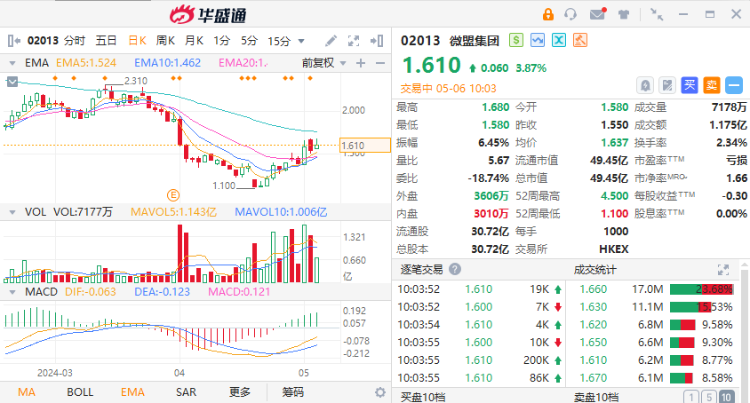
Task: Open the 成交统计 trade statistics section
Action: [x=595, y=270]
